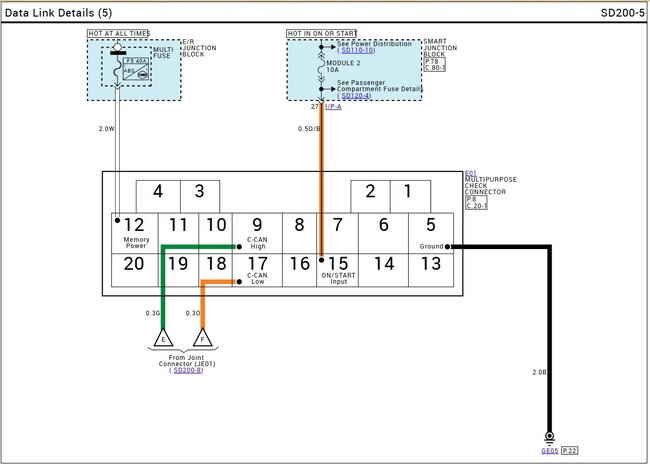This screenshot has width=650, height=465.
Task: Click the '0.5O/B' wire gauge label
Action: point(309,129)
